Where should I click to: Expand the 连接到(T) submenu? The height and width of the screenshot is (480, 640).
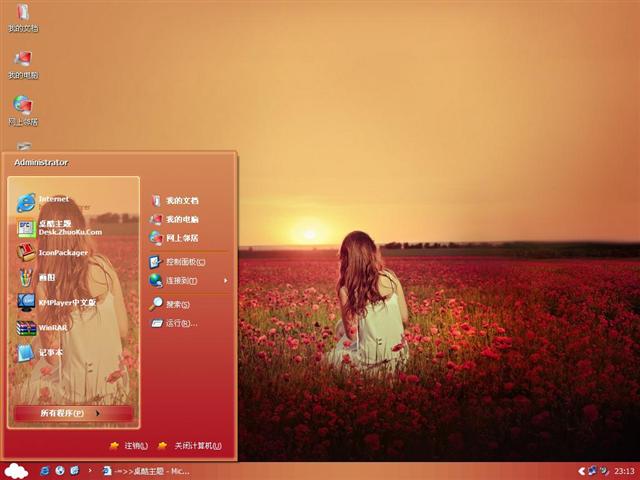point(188,281)
